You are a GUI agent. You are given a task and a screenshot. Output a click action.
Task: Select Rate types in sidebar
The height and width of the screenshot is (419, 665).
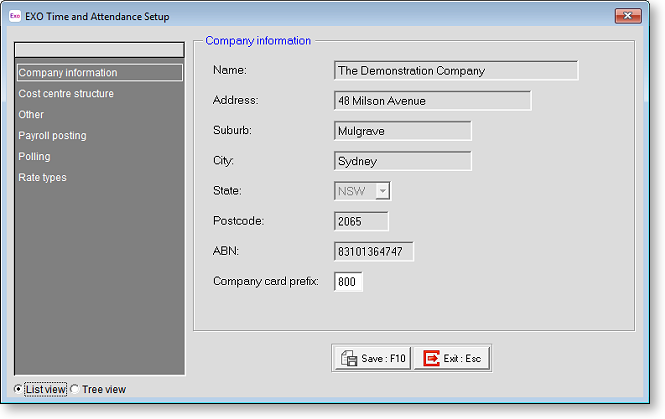42,178
